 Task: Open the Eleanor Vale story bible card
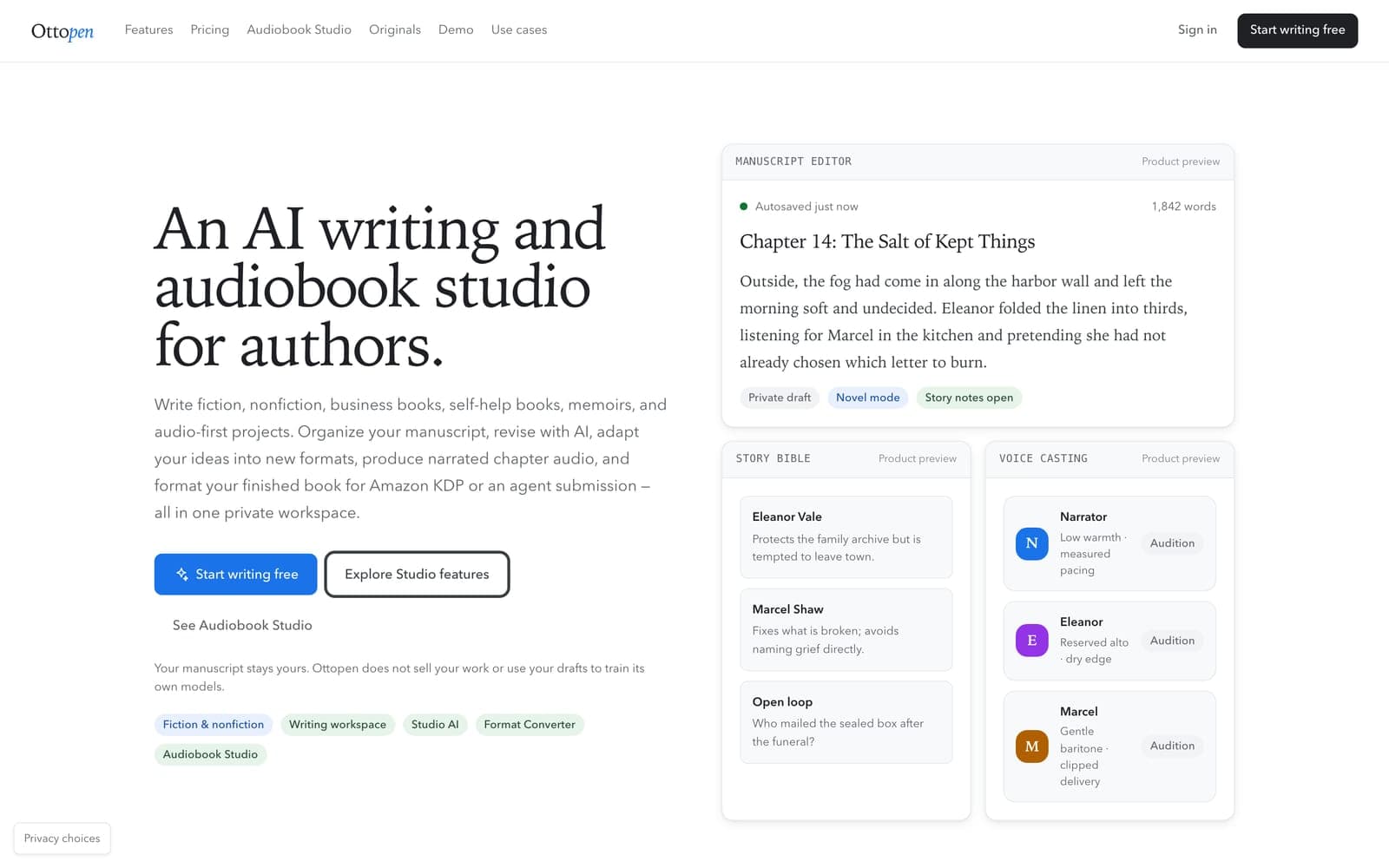tap(846, 537)
